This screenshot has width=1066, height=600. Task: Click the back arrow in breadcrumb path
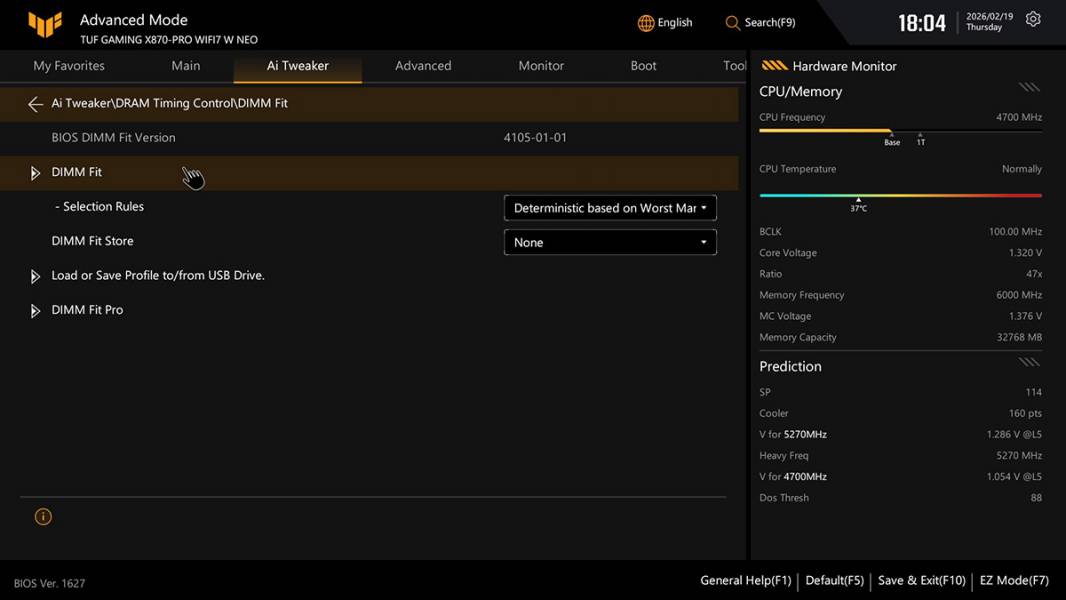36,104
